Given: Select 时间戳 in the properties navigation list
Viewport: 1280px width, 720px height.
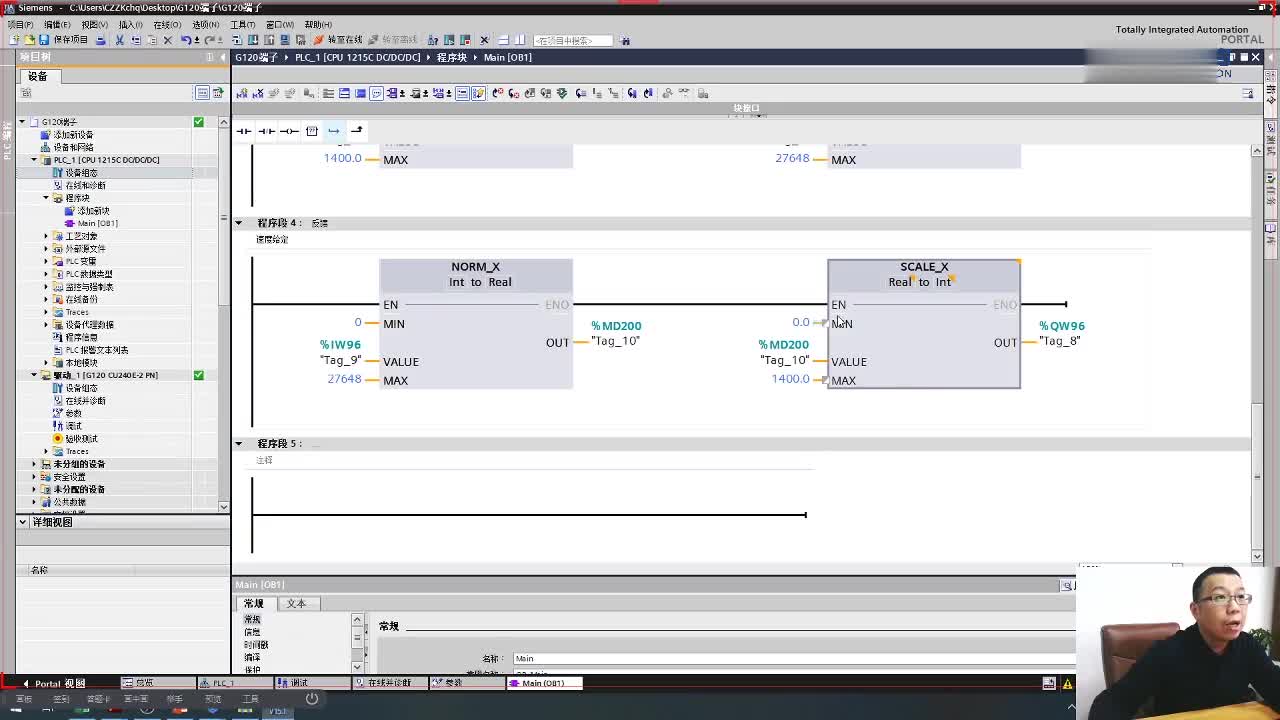Looking at the screenshot, I should tap(256, 645).
